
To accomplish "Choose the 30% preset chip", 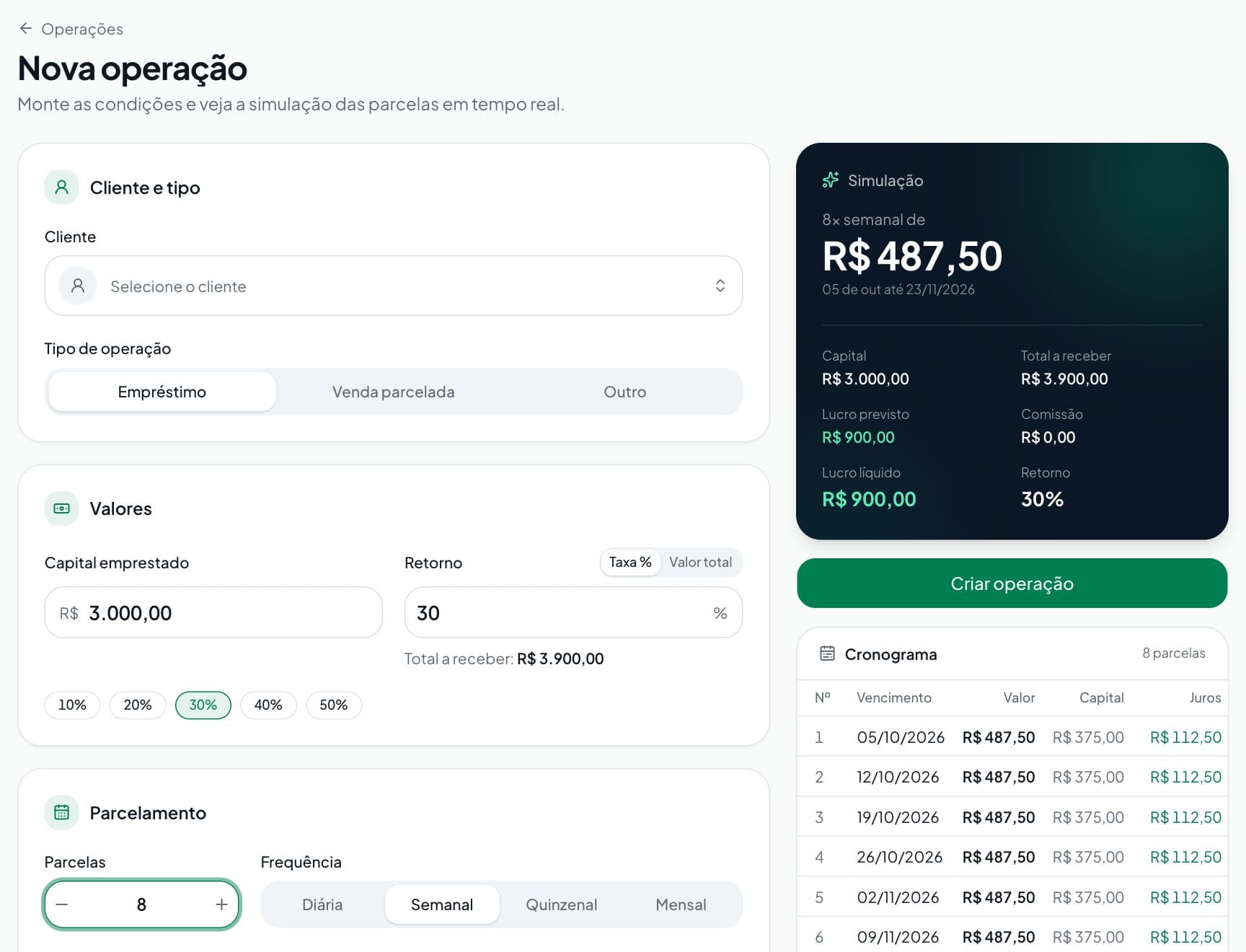I will click(x=203, y=705).
